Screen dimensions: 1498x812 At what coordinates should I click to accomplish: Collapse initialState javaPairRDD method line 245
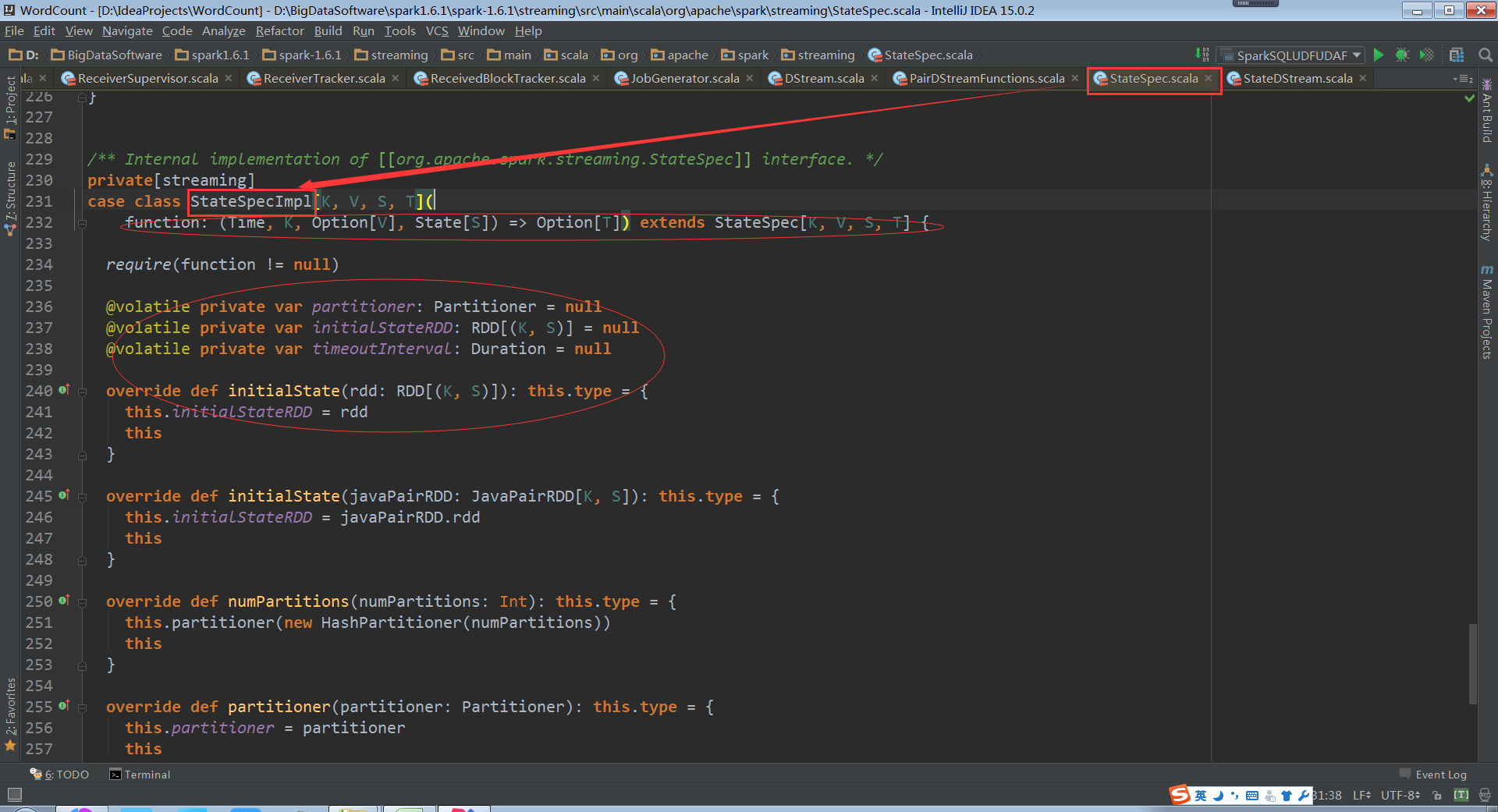point(82,496)
